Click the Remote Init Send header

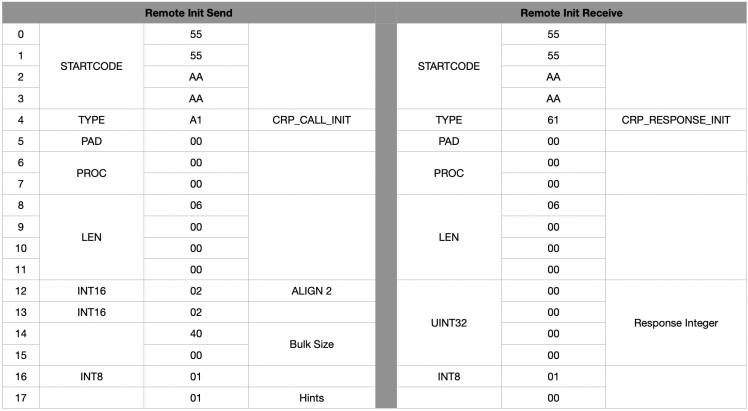pos(186,12)
